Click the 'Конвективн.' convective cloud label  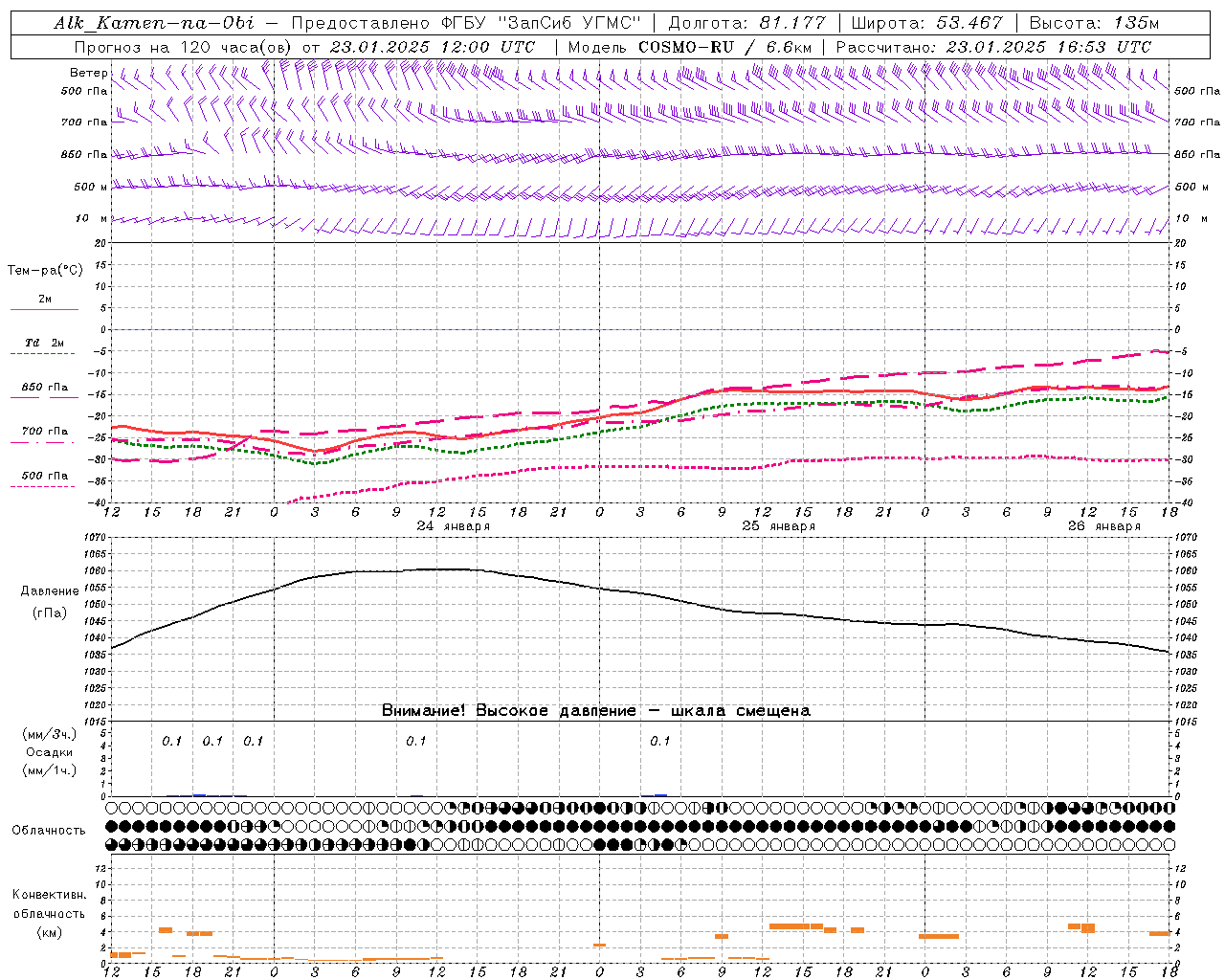pos(49,895)
